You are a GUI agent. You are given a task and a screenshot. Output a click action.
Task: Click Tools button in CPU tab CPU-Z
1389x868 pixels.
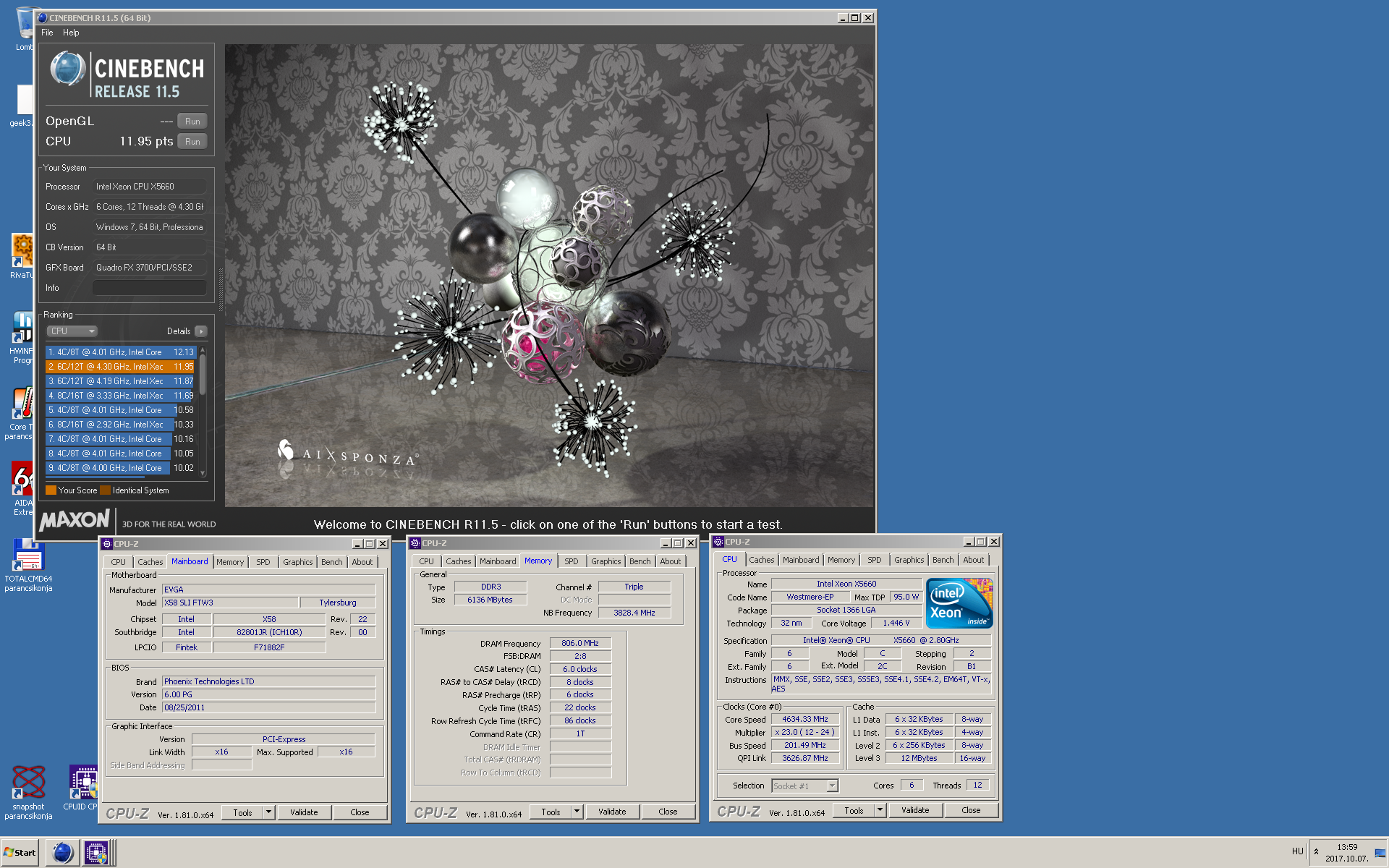(854, 810)
